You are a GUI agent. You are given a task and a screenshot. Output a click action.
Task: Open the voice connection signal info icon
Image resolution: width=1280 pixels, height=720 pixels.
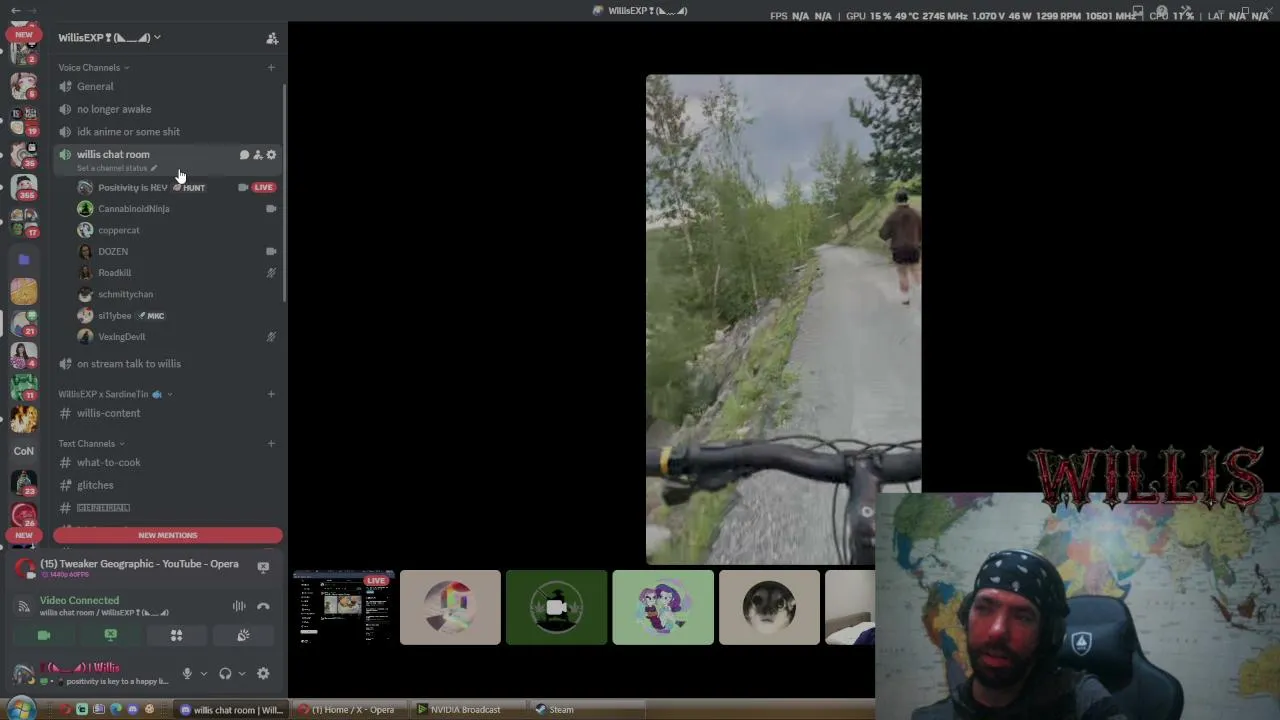(24, 606)
